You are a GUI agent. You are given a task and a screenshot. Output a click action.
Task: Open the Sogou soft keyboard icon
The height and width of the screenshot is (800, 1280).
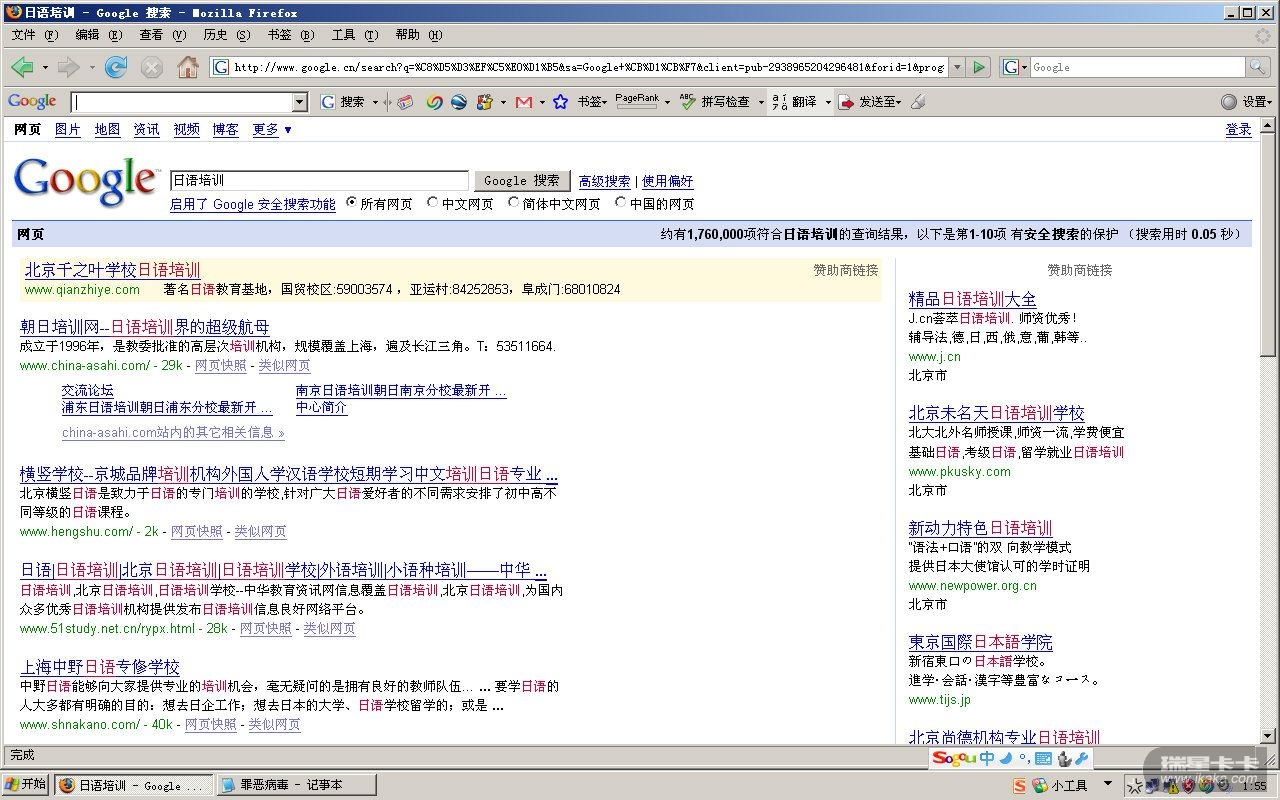click(1043, 759)
